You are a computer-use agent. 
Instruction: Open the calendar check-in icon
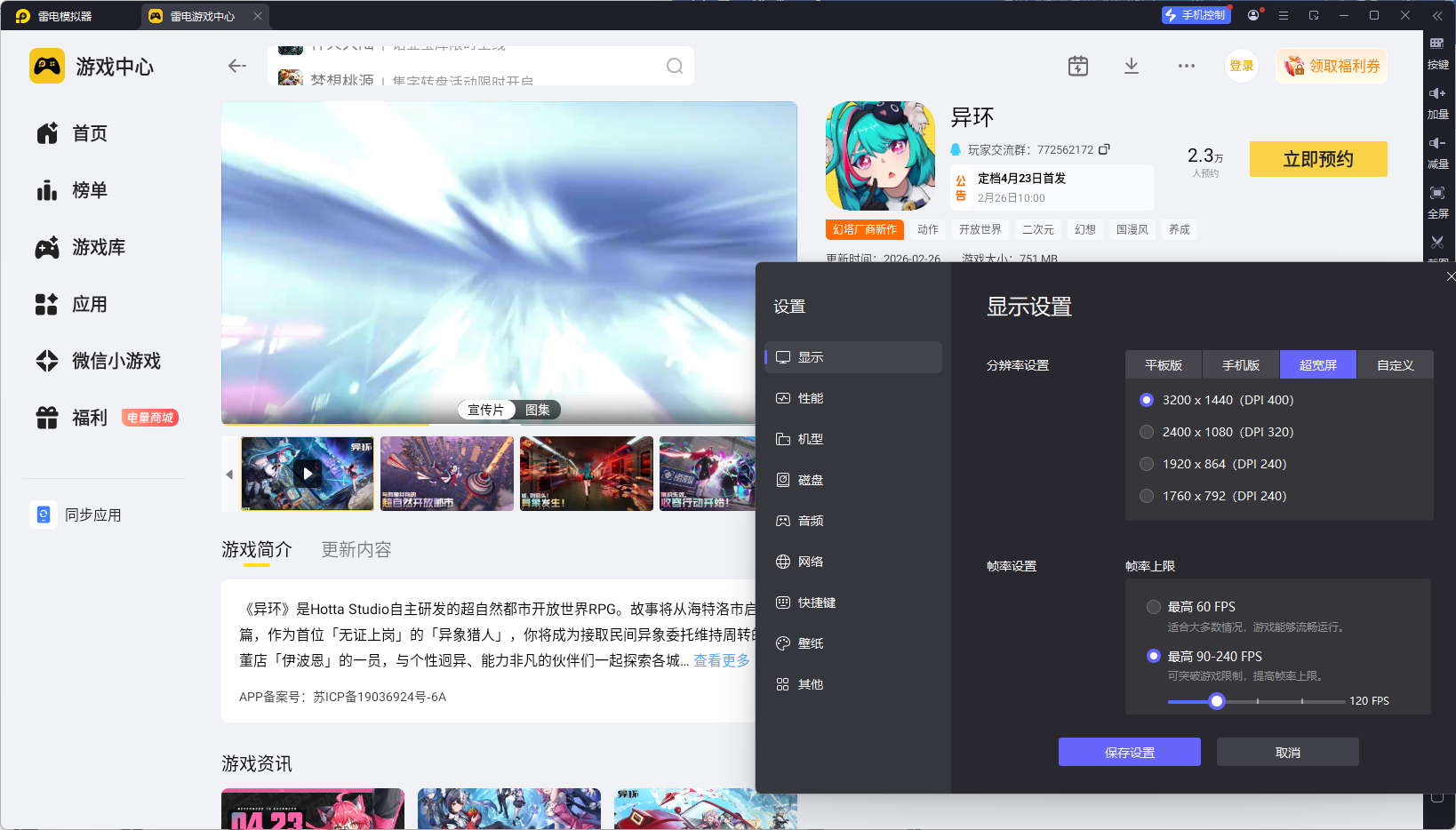pyautogui.click(x=1078, y=66)
